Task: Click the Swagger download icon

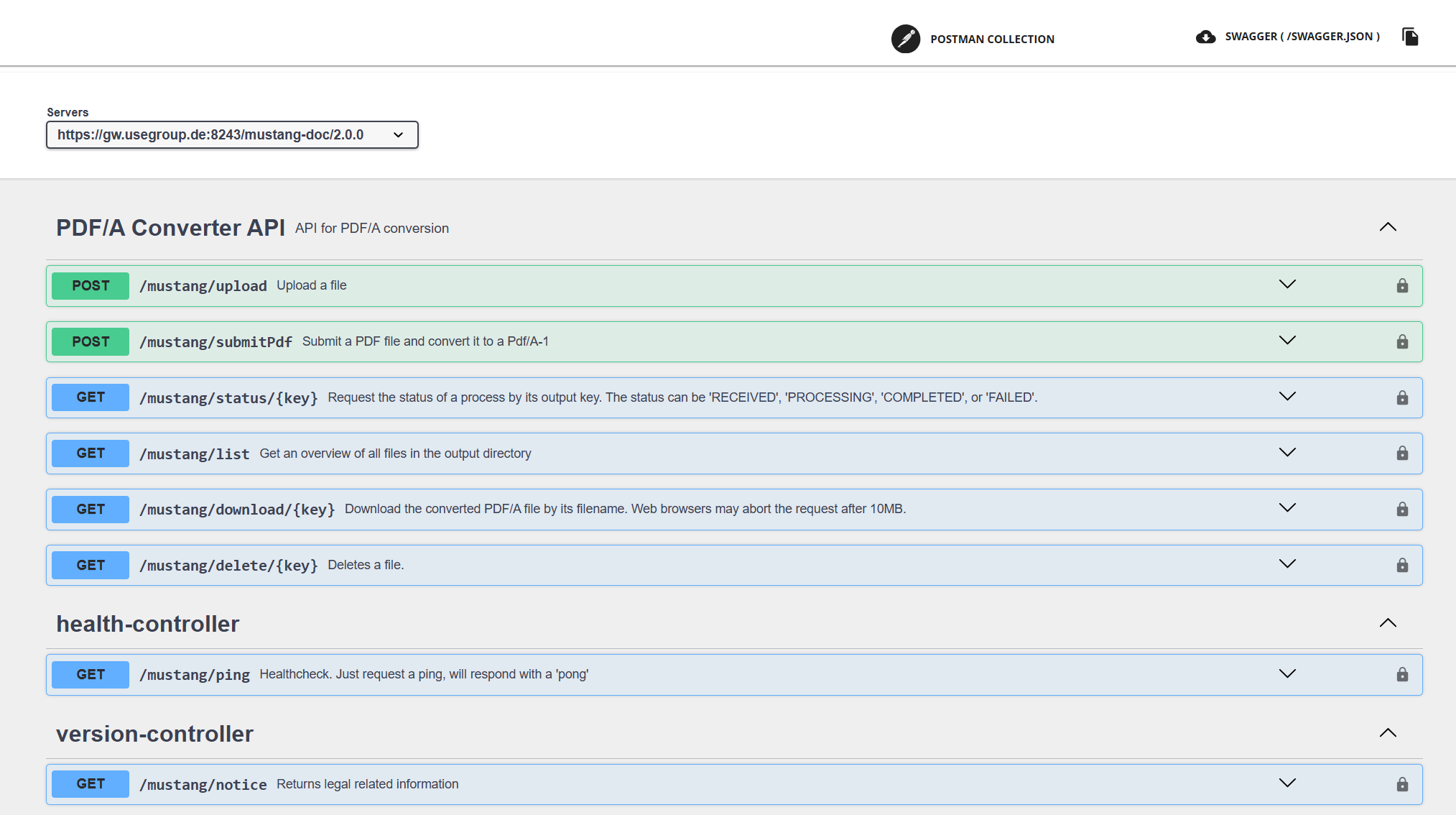Action: 1206,37
